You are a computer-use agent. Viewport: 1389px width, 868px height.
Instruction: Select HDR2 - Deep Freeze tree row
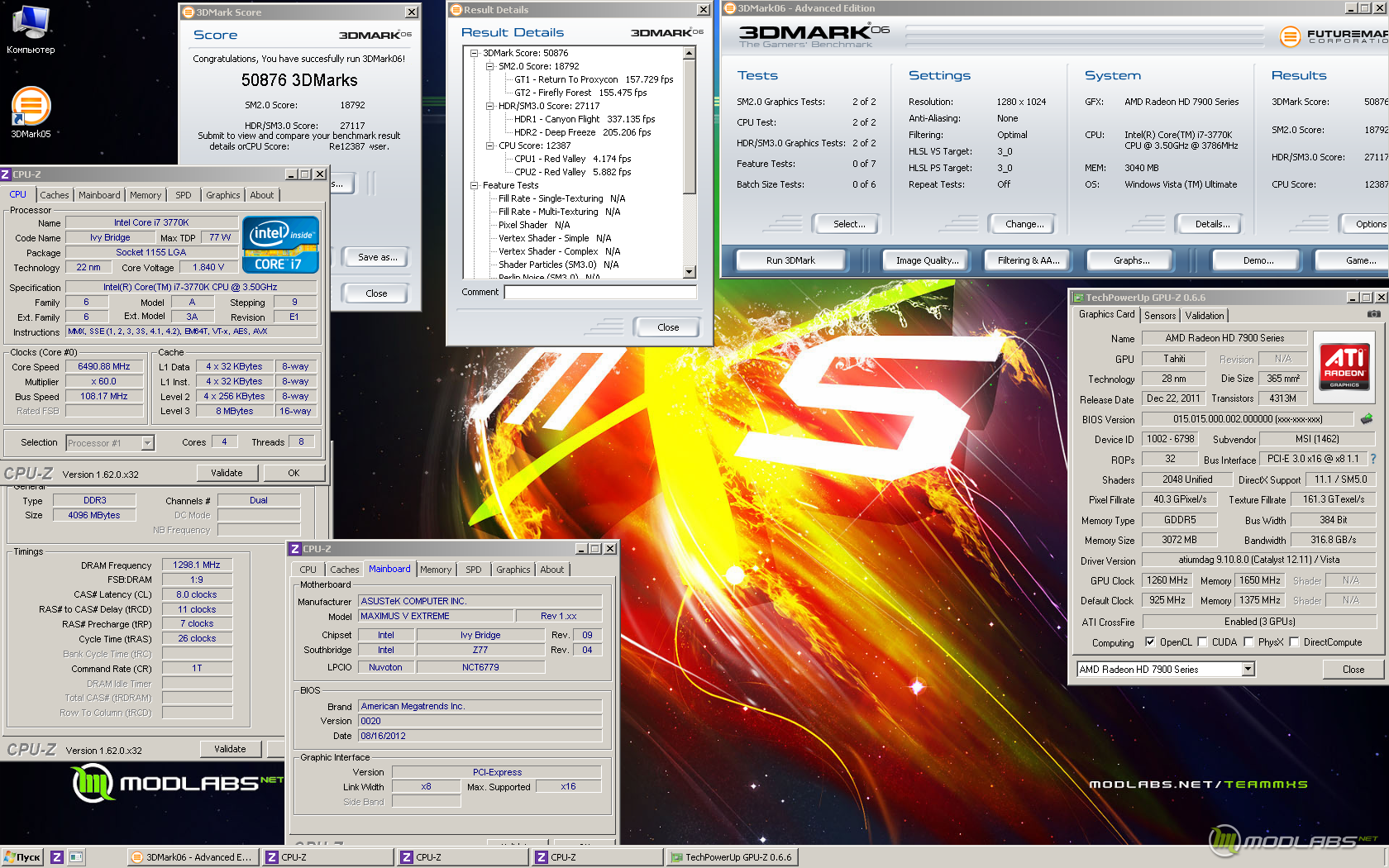point(583,132)
